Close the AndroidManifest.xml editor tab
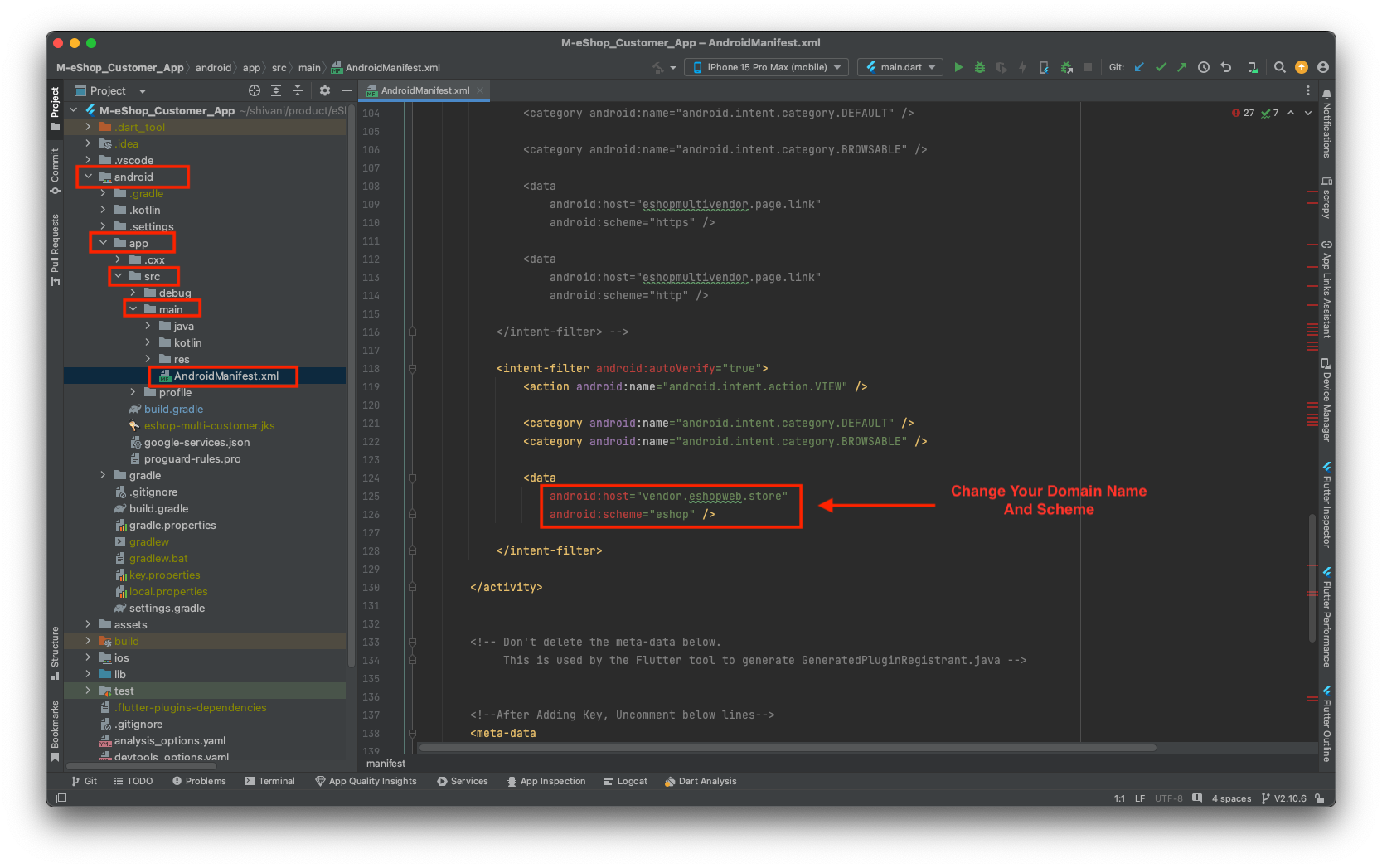Screen dimensions: 1382x868 tap(480, 90)
